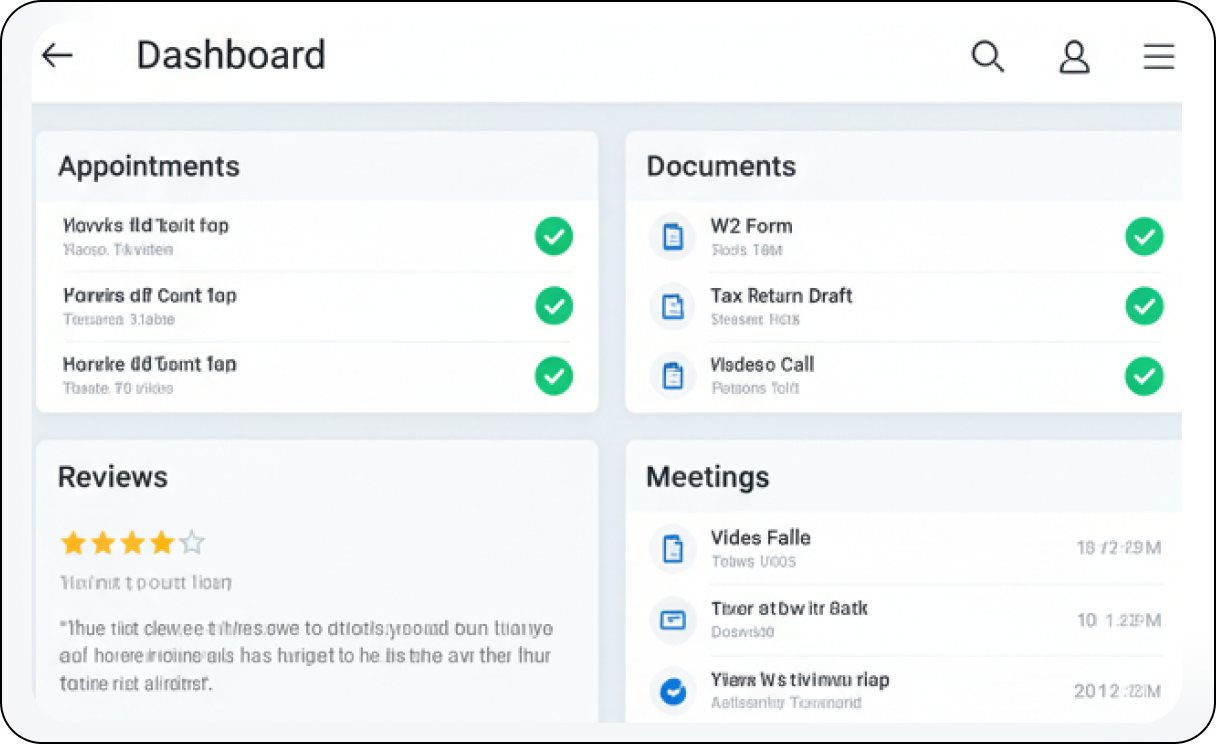Open the W2 Form entry
This screenshot has height=744, width=1216.
[751, 226]
